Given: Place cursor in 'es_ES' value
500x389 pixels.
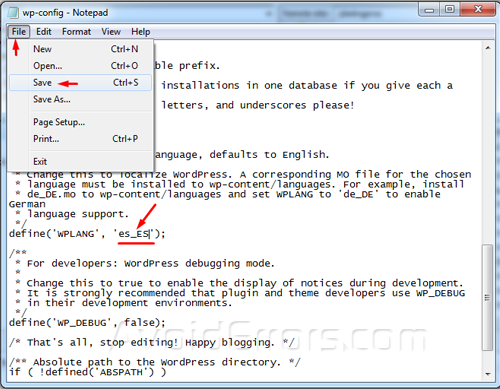Looking at the screenshot, I should click(x=134, y=234).
